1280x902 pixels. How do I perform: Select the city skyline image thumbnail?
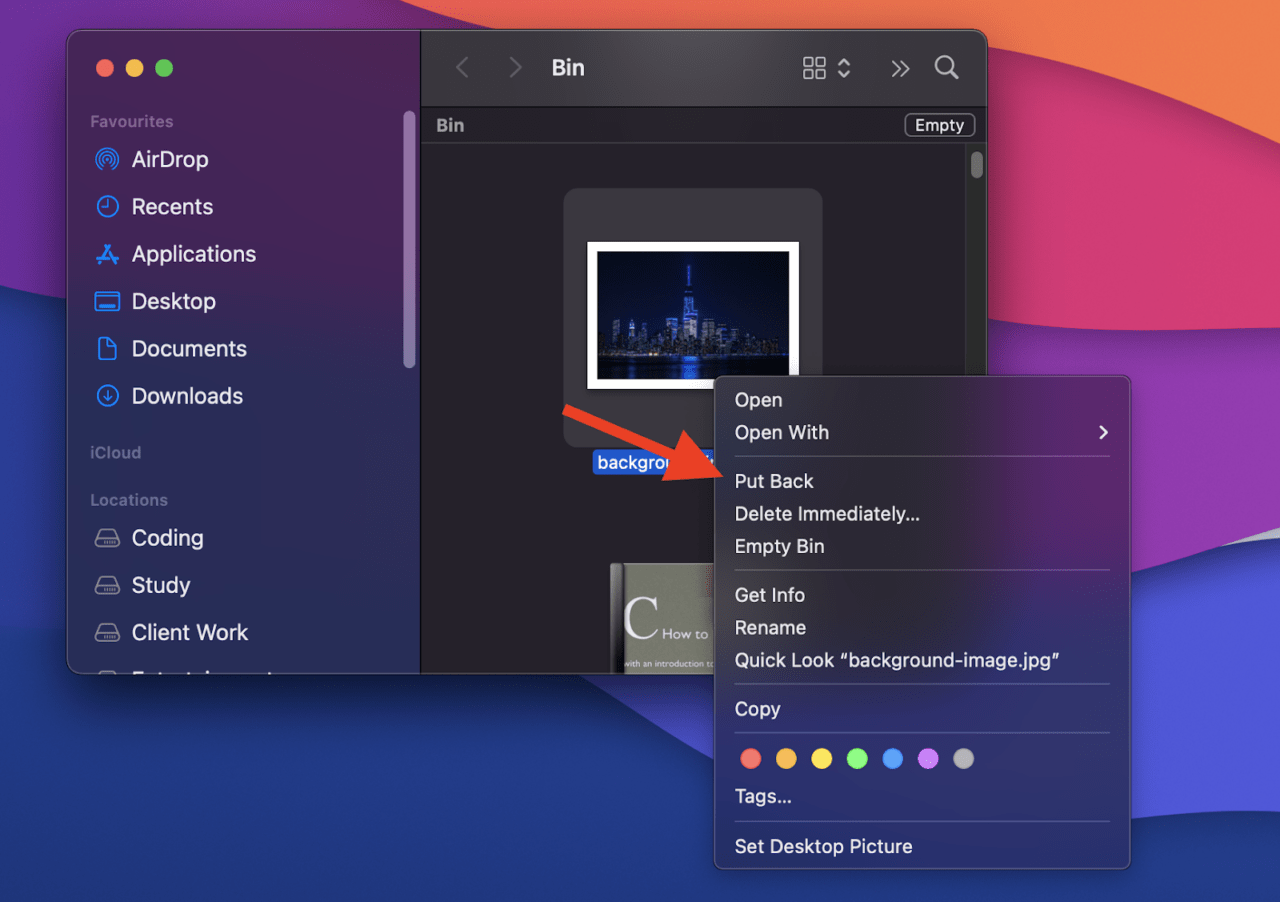[x=692, y=315]
